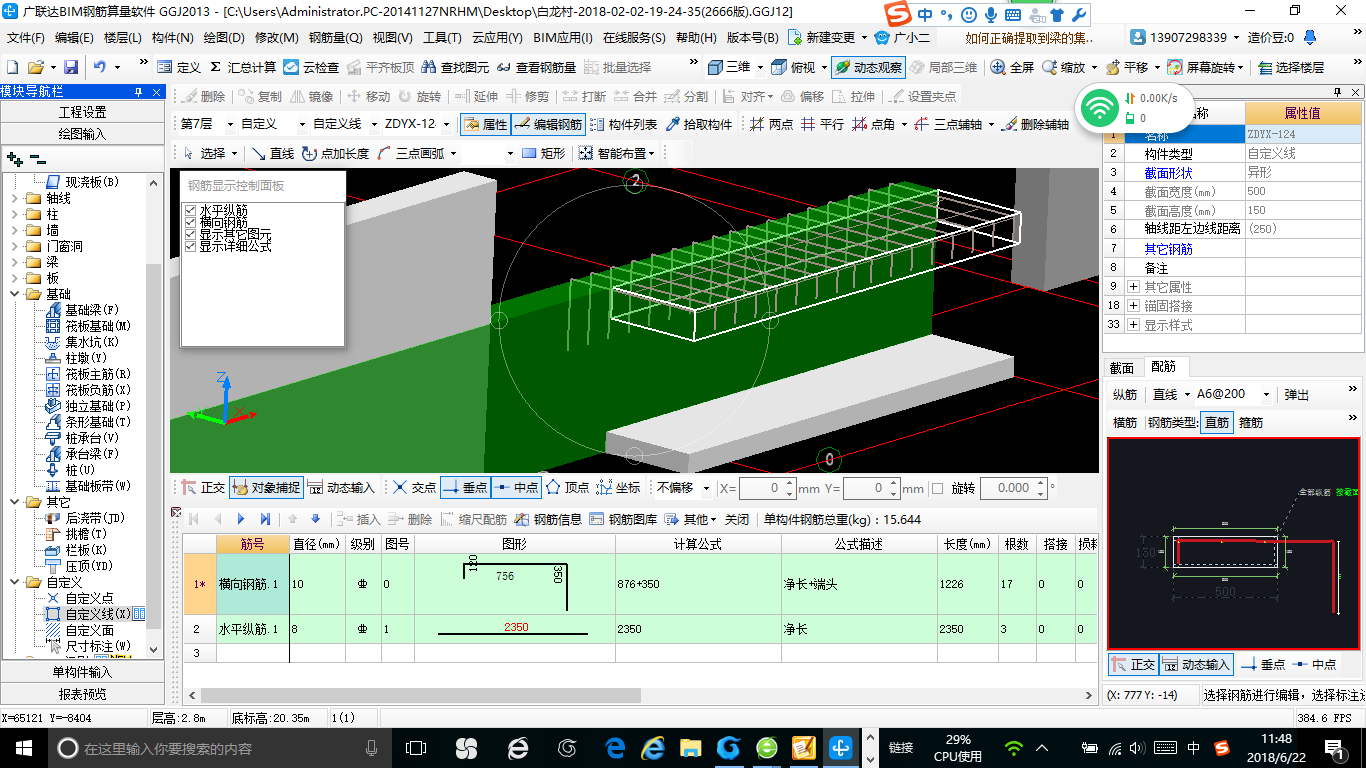Open 钢筋图库 rebar library
The image size is (1366, 768).
[x=623, y=519]
